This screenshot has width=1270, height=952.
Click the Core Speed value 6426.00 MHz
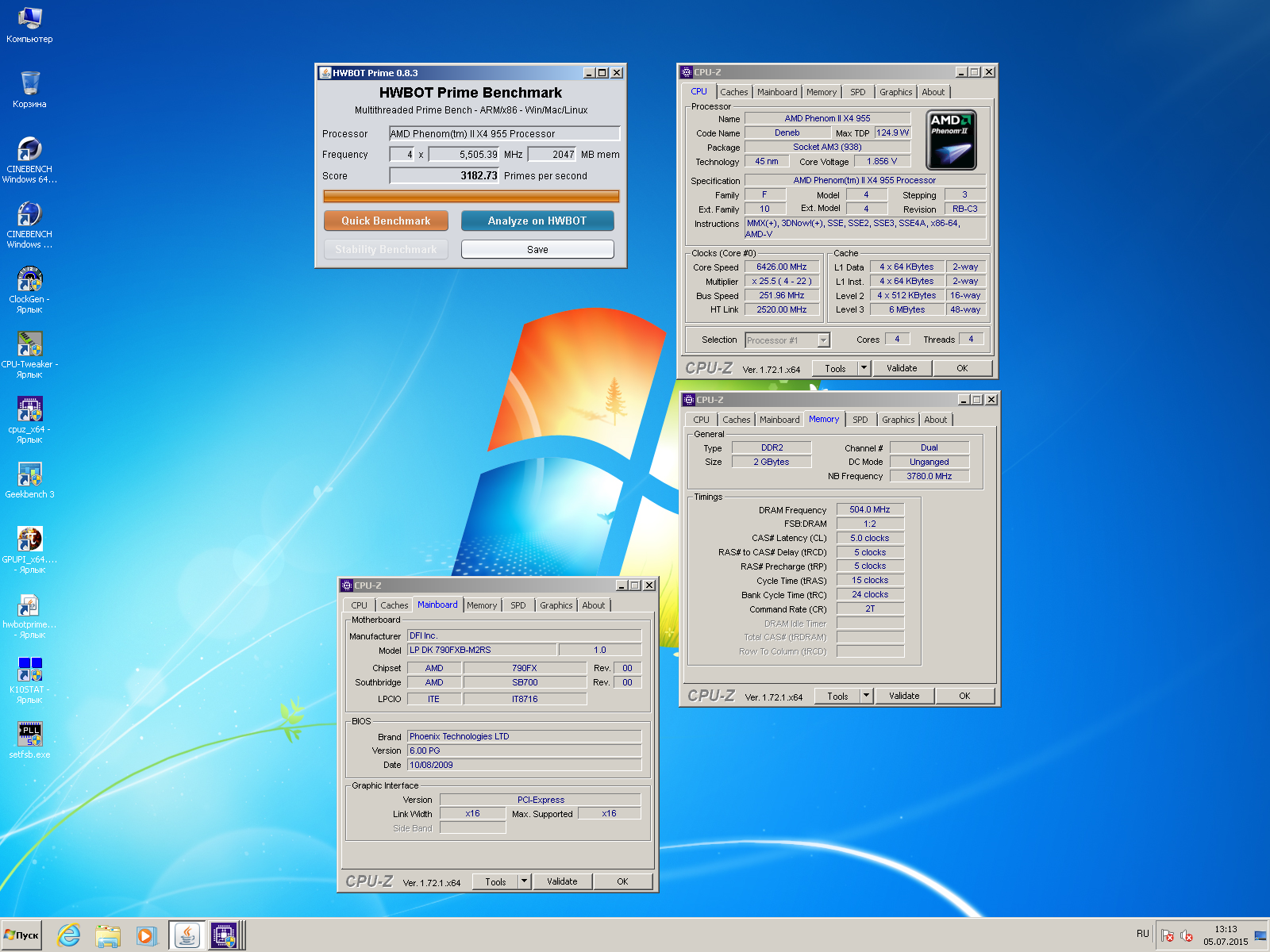coord(782,267)
